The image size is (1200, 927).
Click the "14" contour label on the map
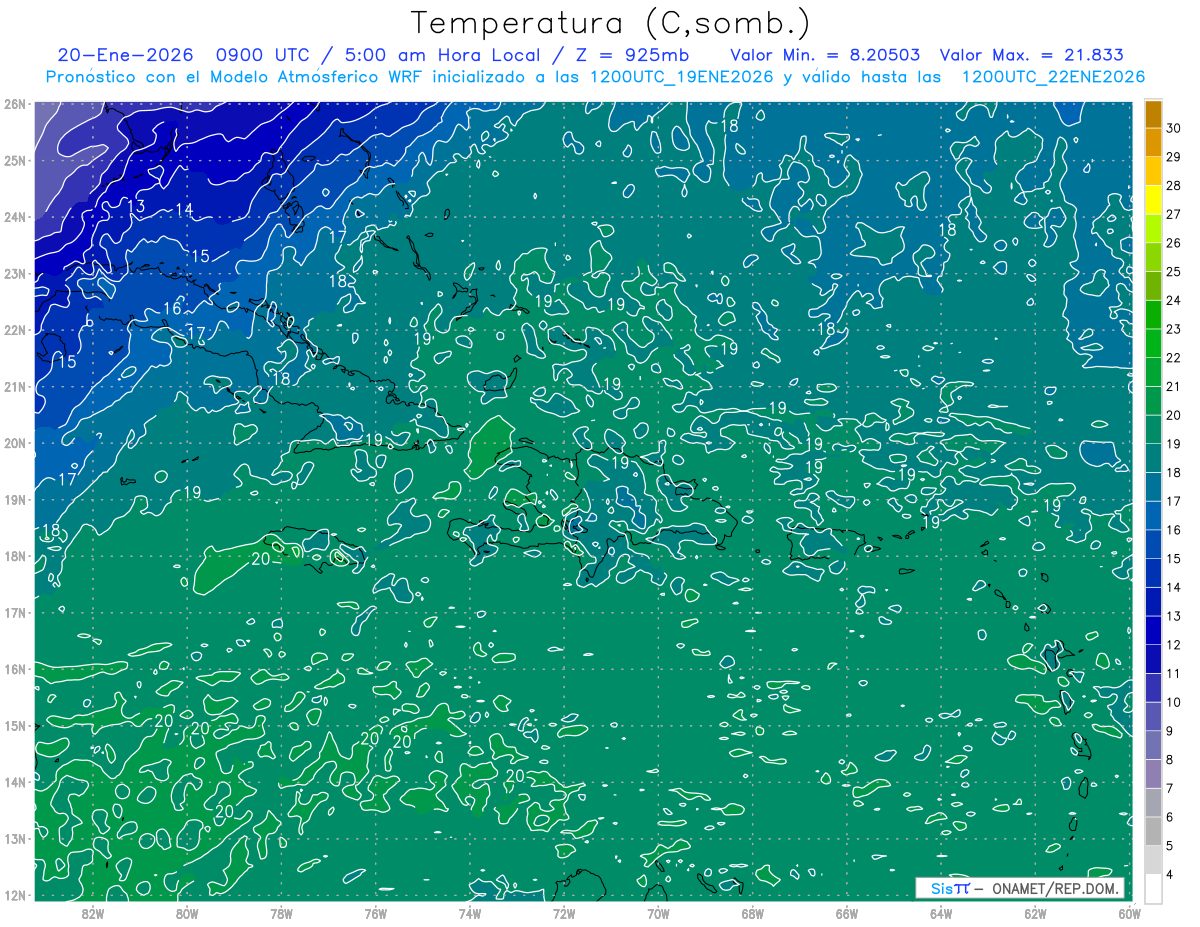(x=184, y=210)
